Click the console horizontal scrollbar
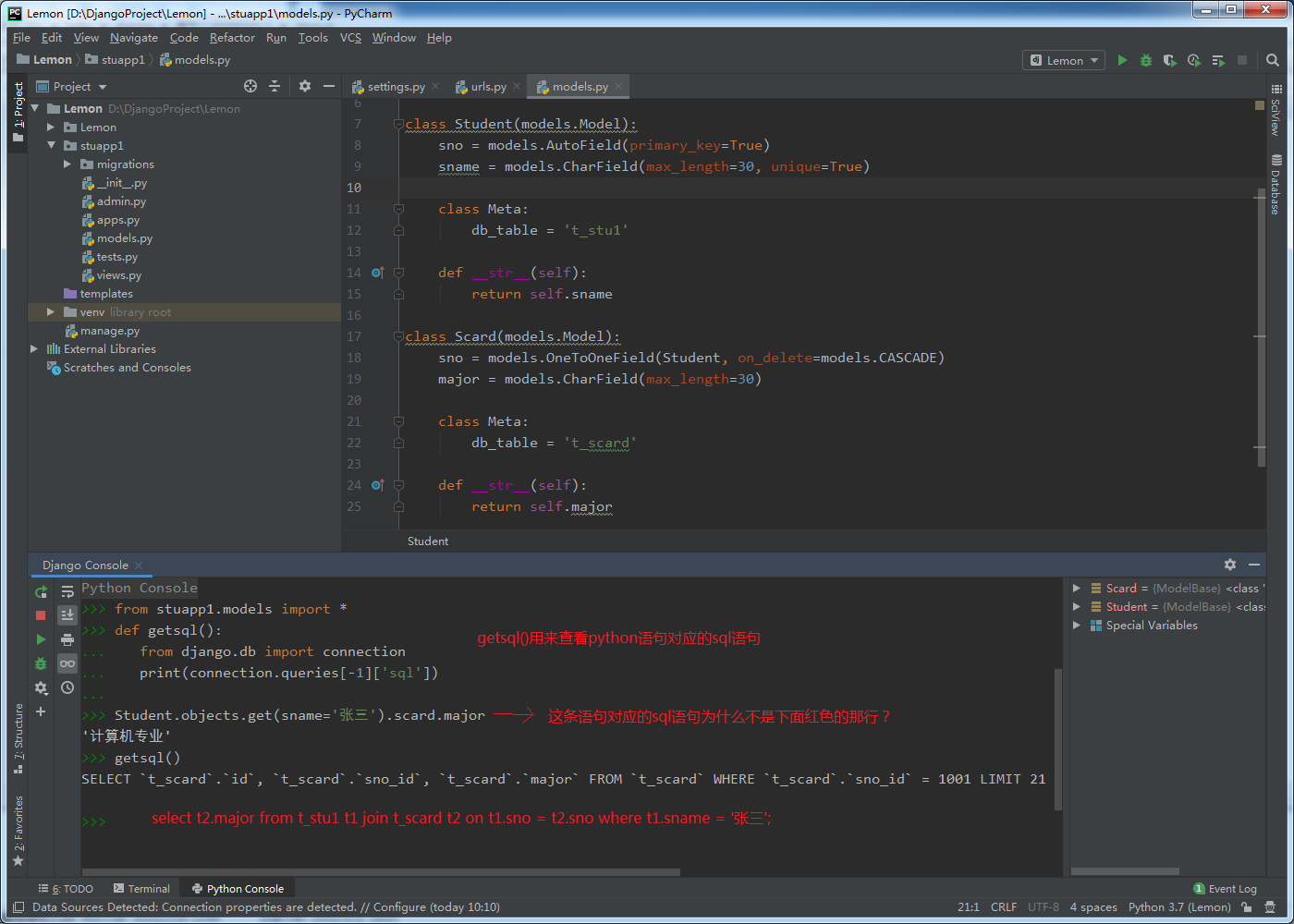 [x=381, y=871]
